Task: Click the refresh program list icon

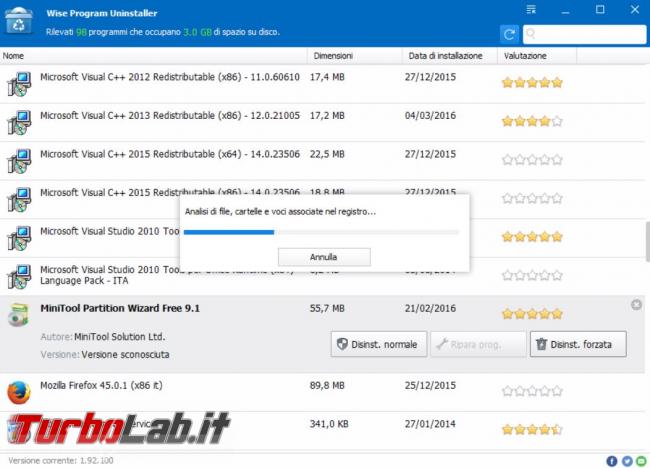Action: pyautogui.click(x=509, y=34)
